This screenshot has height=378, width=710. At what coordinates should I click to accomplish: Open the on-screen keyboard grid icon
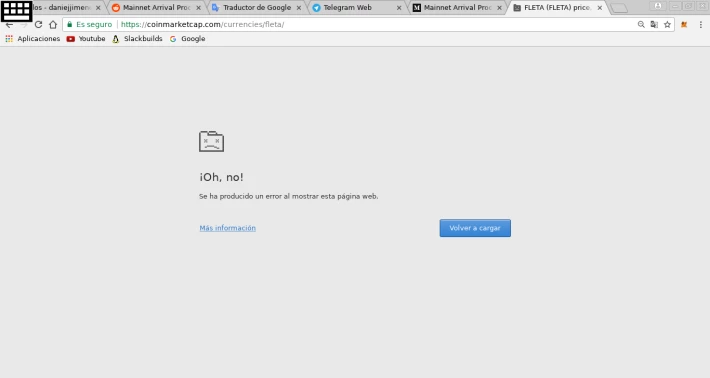click(16, 10)
